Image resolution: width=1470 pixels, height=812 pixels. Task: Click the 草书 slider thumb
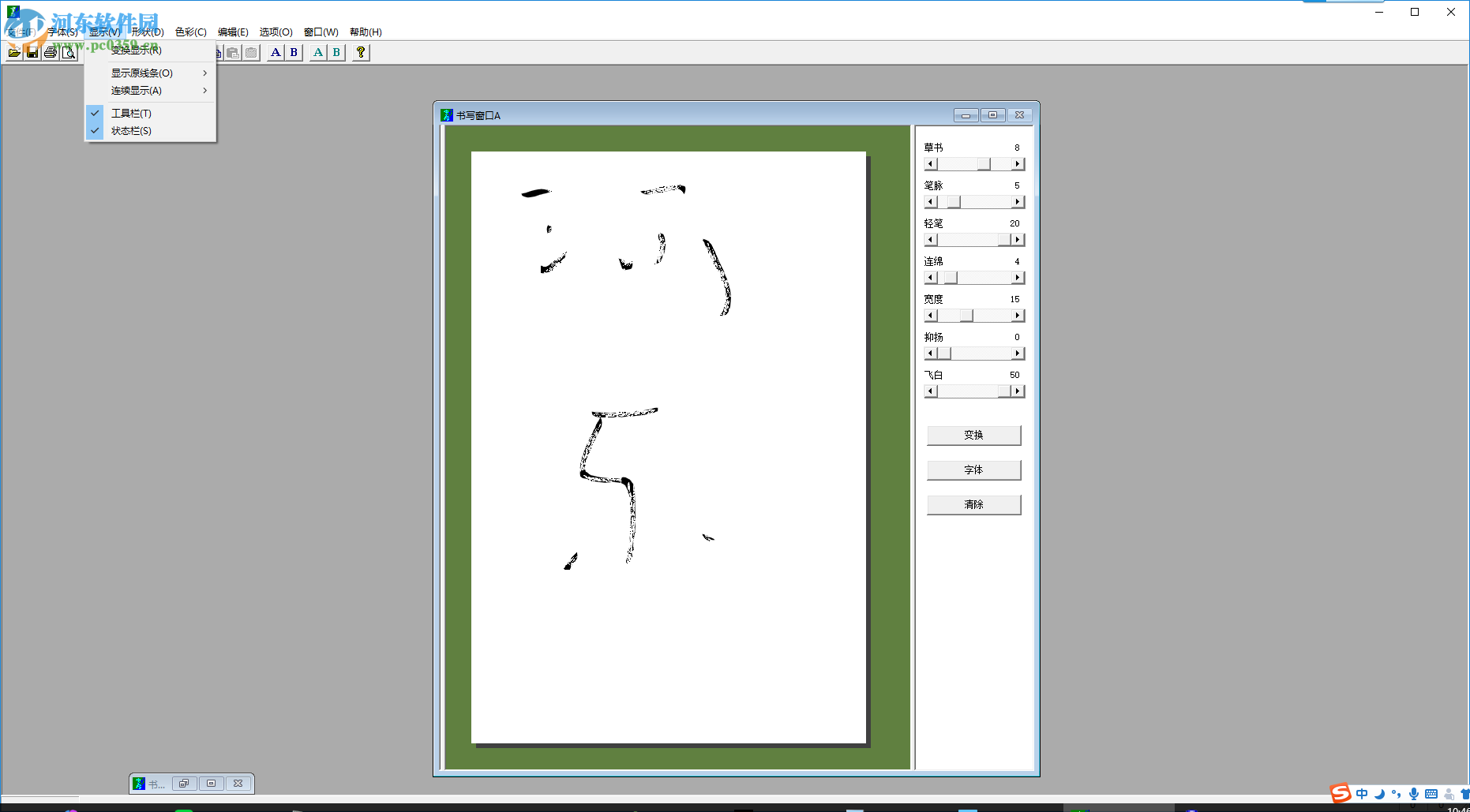[x=984, y=164]
